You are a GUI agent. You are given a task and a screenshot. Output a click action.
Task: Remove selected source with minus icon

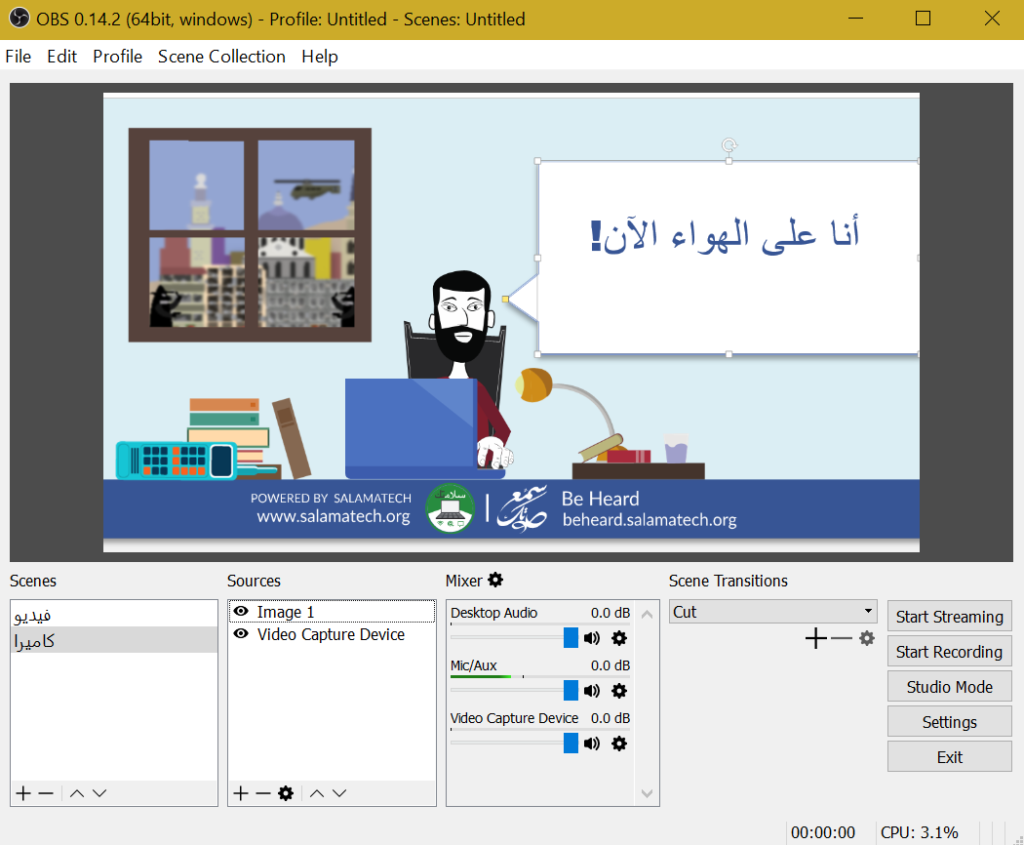tap(263, 793)
